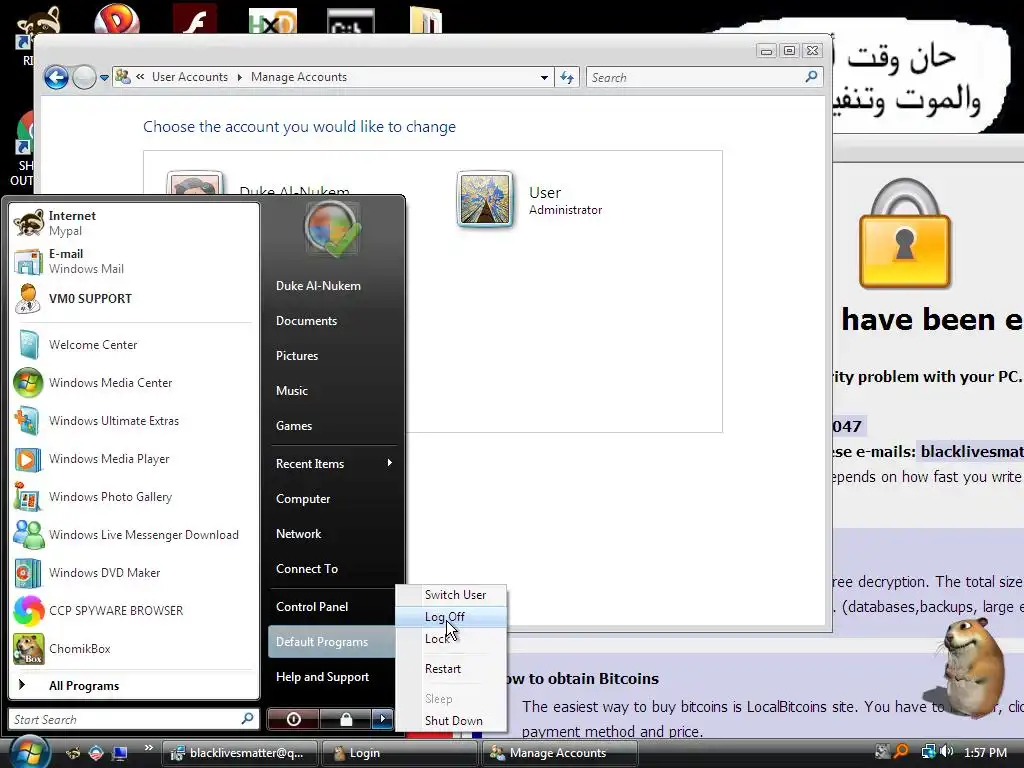Screen dimensions: 1024x768
Task: Choose Log Off option
Action: click(451, 617)
